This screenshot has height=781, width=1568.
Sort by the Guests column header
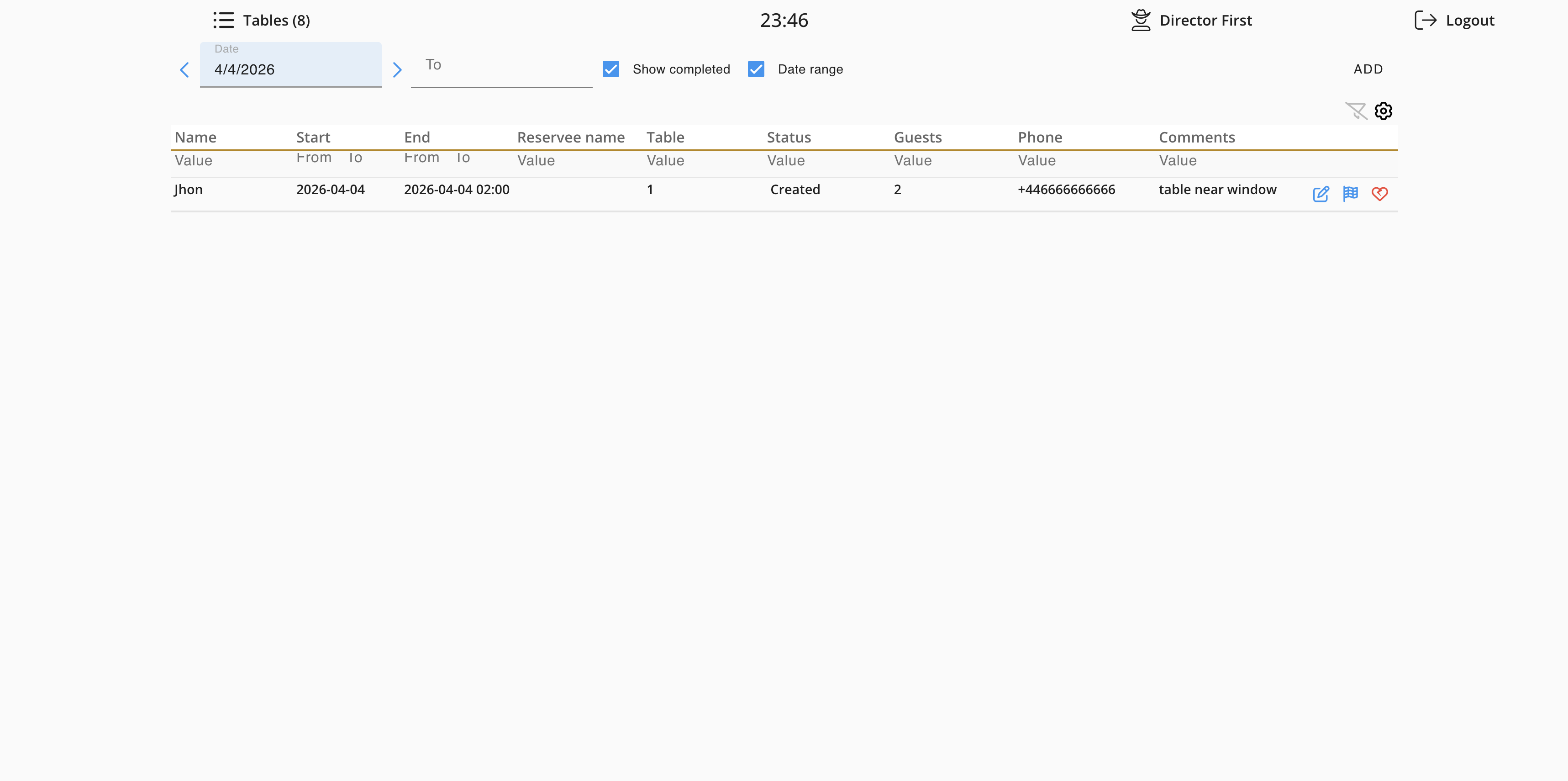917,137
